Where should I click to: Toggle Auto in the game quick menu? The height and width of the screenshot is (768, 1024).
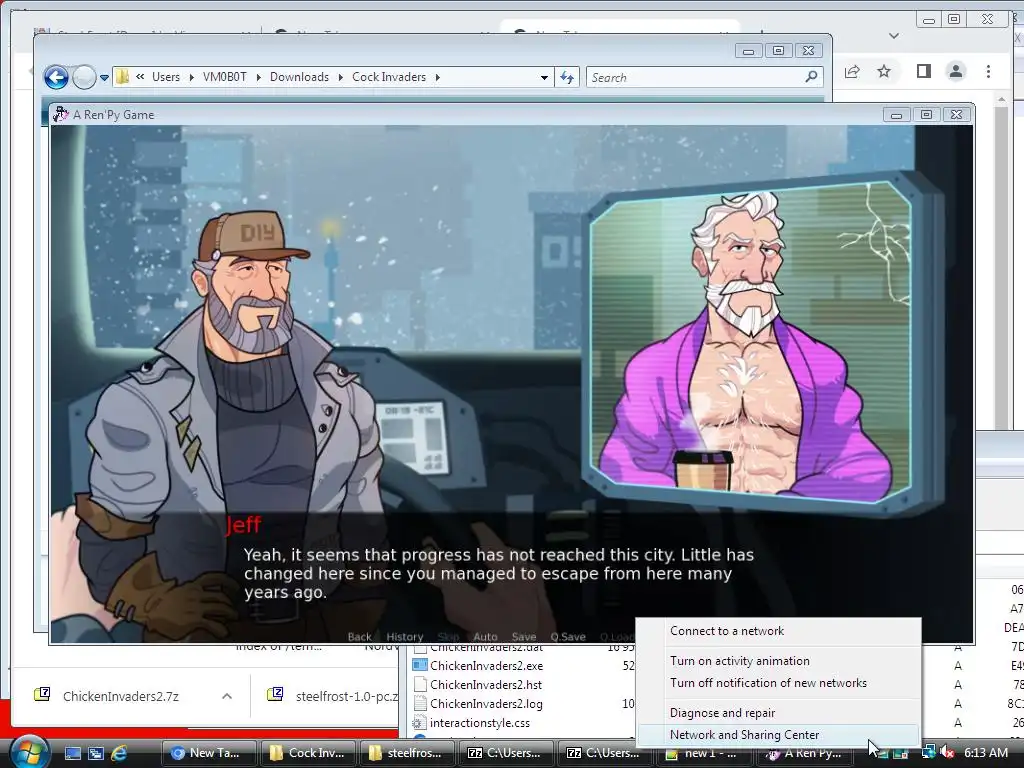pyautogui.click(x=485, y=637)
